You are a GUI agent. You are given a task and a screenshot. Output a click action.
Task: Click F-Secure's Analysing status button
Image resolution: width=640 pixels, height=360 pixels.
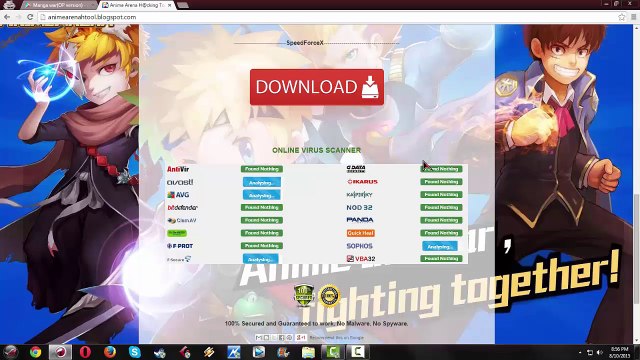point(260,259)
